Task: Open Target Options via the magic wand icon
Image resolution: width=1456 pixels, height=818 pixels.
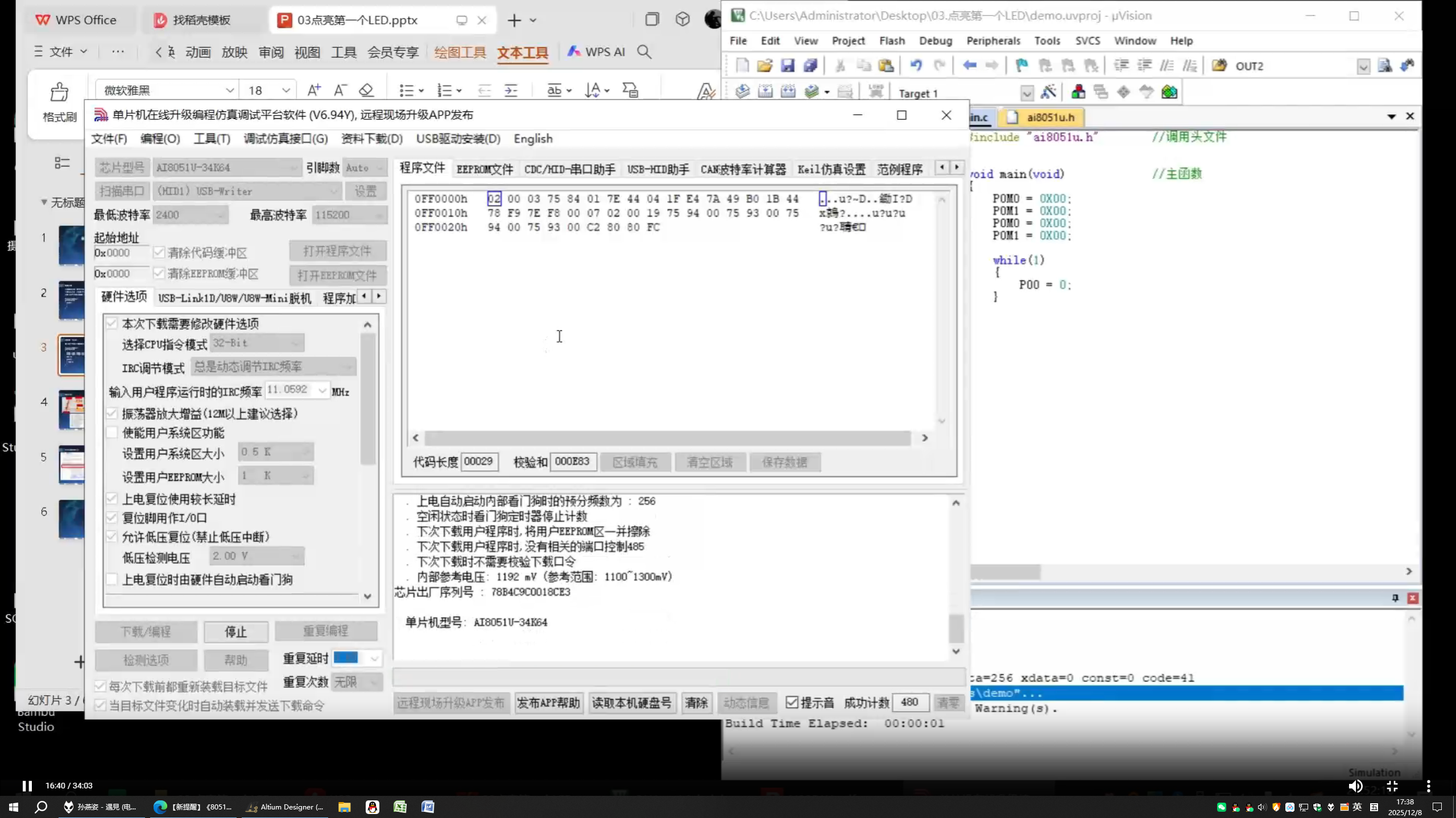Action: click(1049, 92)
